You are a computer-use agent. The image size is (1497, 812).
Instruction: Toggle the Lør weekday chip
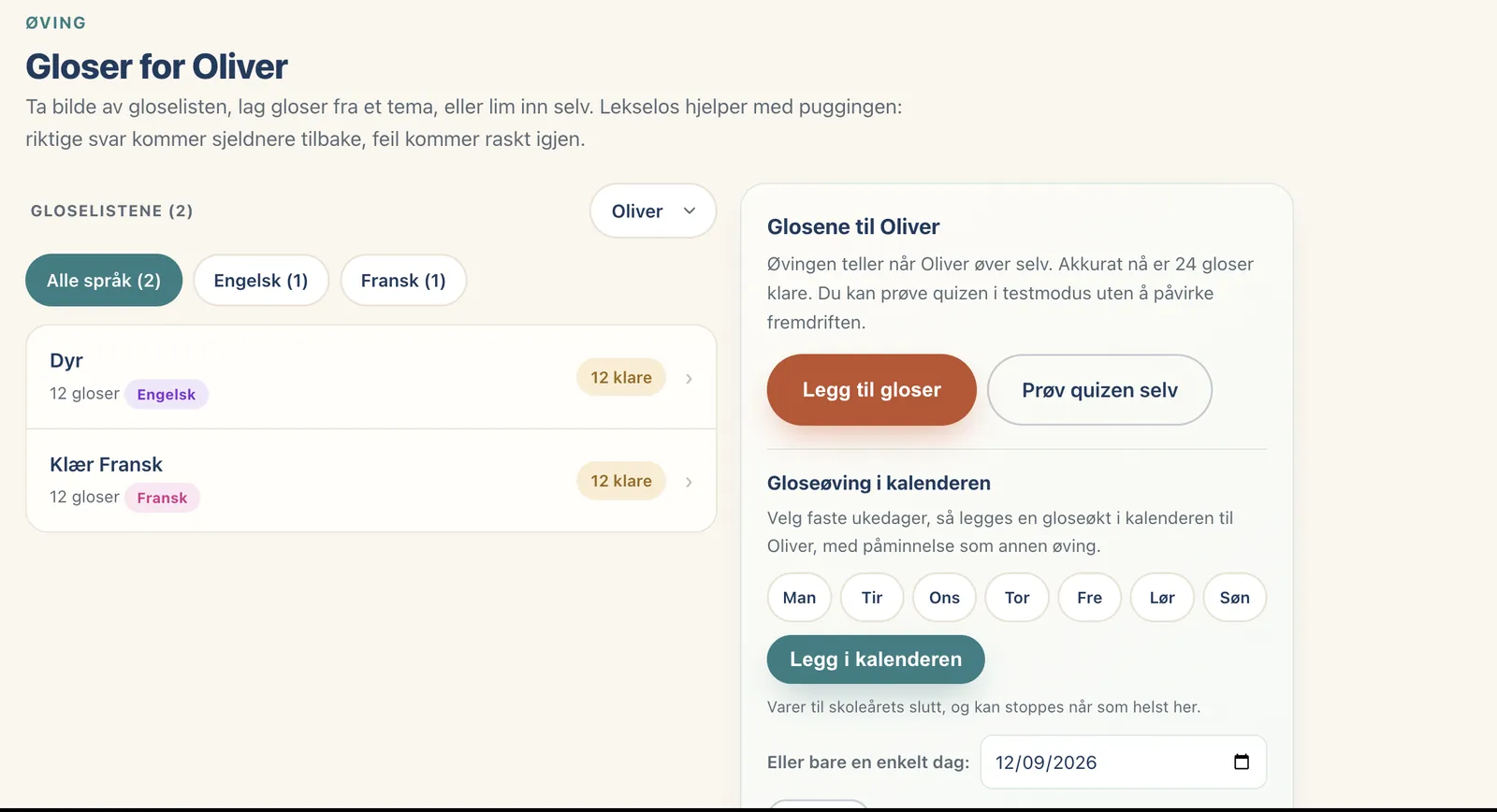click(x=1162, y=598)
